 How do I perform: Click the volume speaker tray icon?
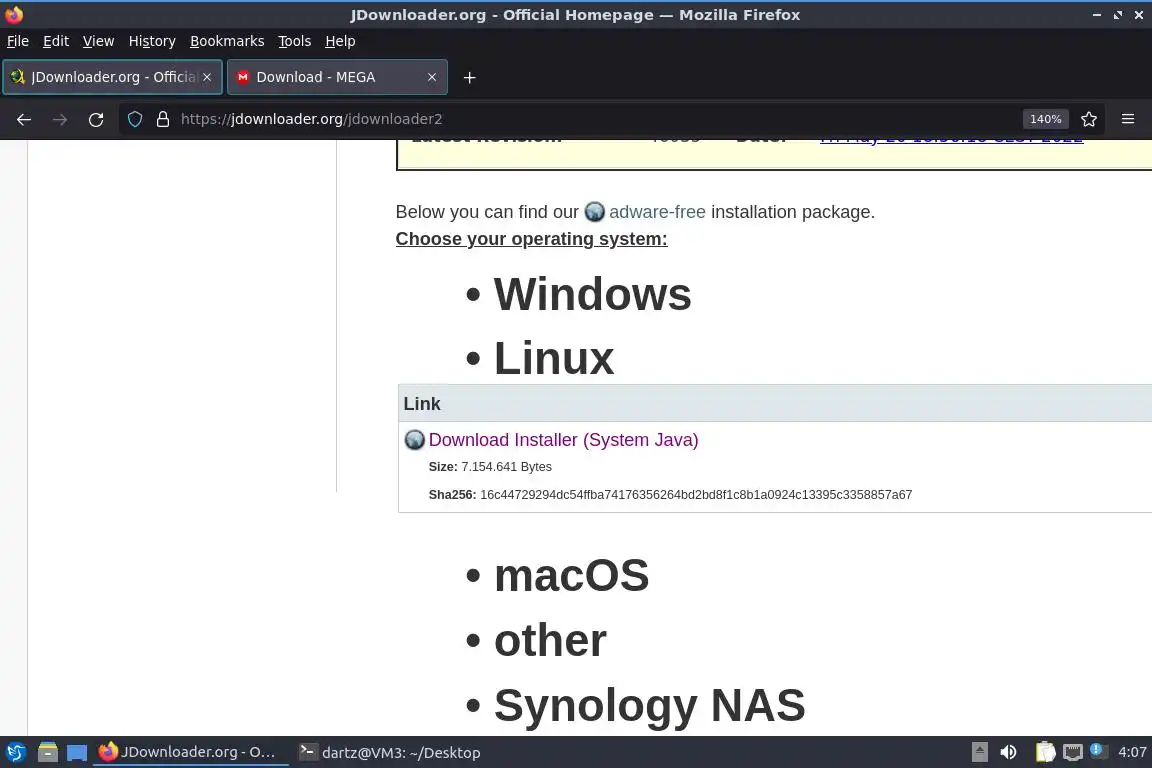(x=1009, y=752)
